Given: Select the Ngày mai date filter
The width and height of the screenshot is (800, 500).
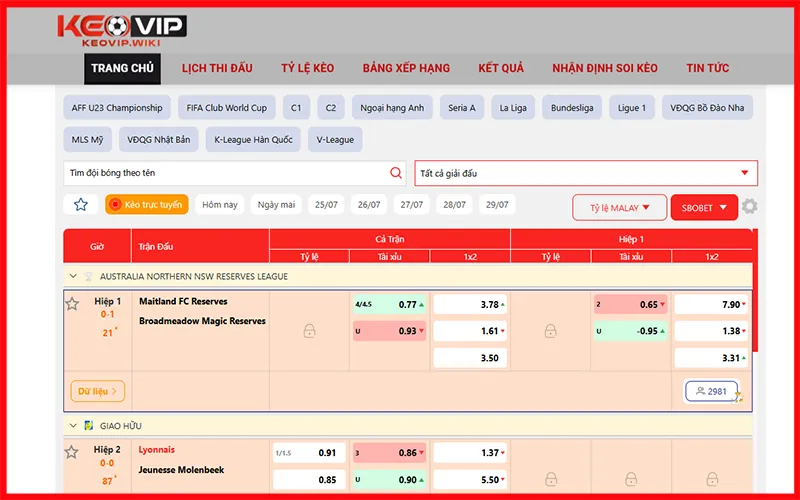Looking at the screenshot, I should click(276, 205).
